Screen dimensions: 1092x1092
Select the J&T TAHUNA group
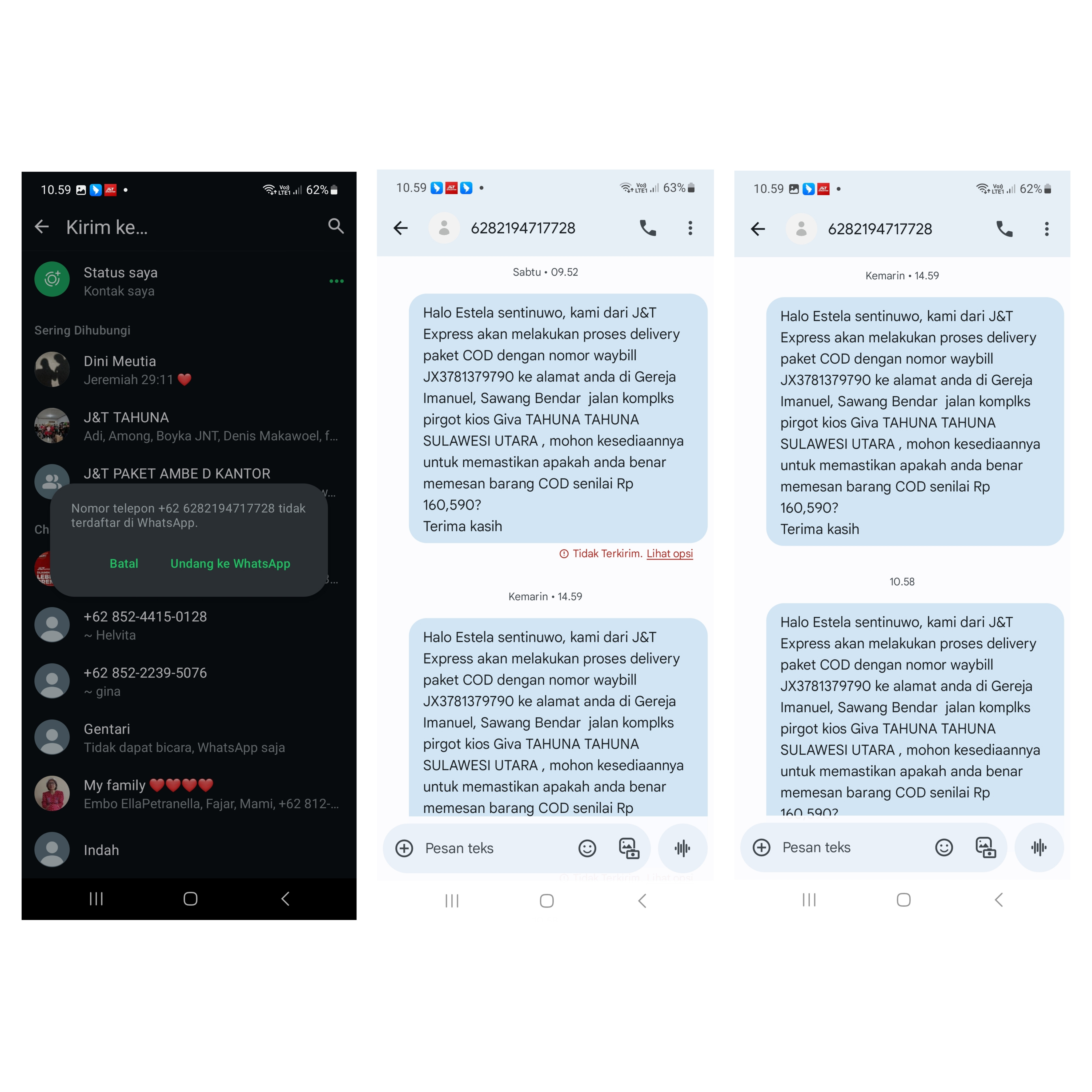[189, 425]
